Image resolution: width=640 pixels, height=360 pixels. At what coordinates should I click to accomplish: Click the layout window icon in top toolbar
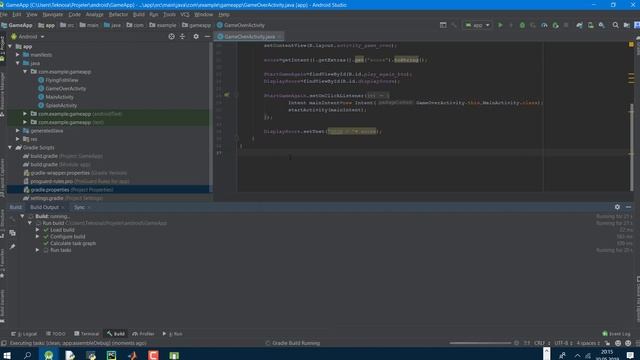[443, 25]
